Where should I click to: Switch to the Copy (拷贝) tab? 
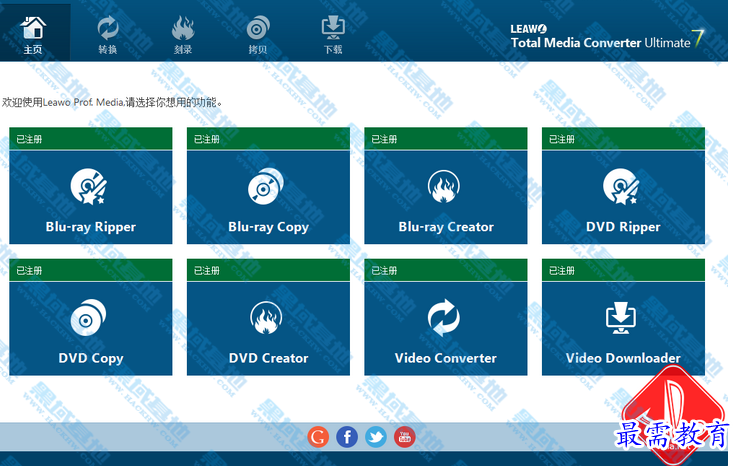pos(258,34)
